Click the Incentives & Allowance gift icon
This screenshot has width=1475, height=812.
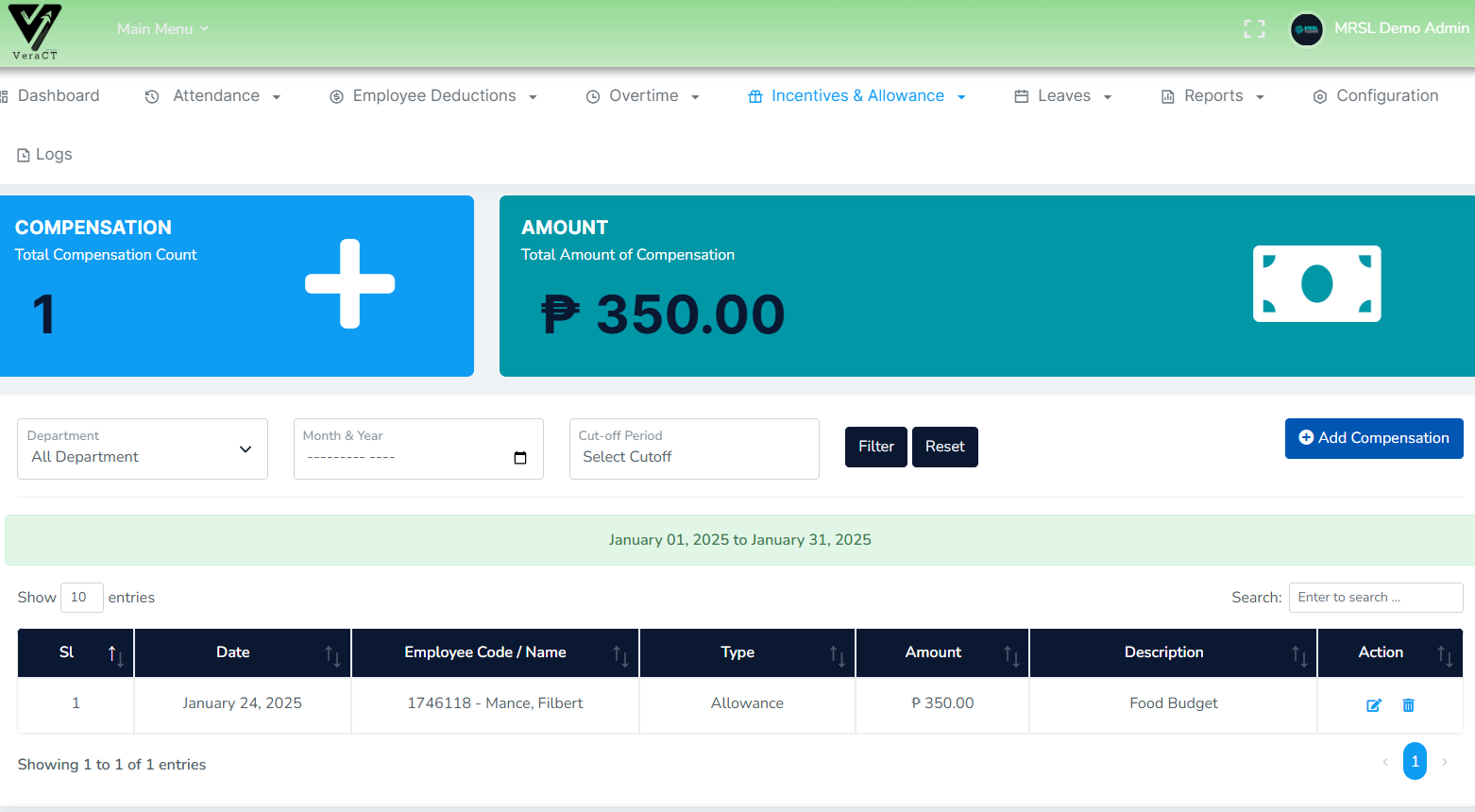click(x=754, y=95)
